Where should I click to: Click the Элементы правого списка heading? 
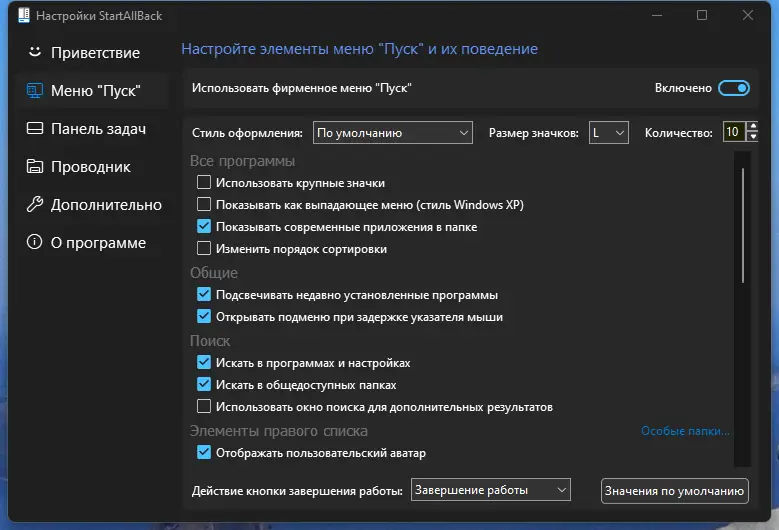279,431
